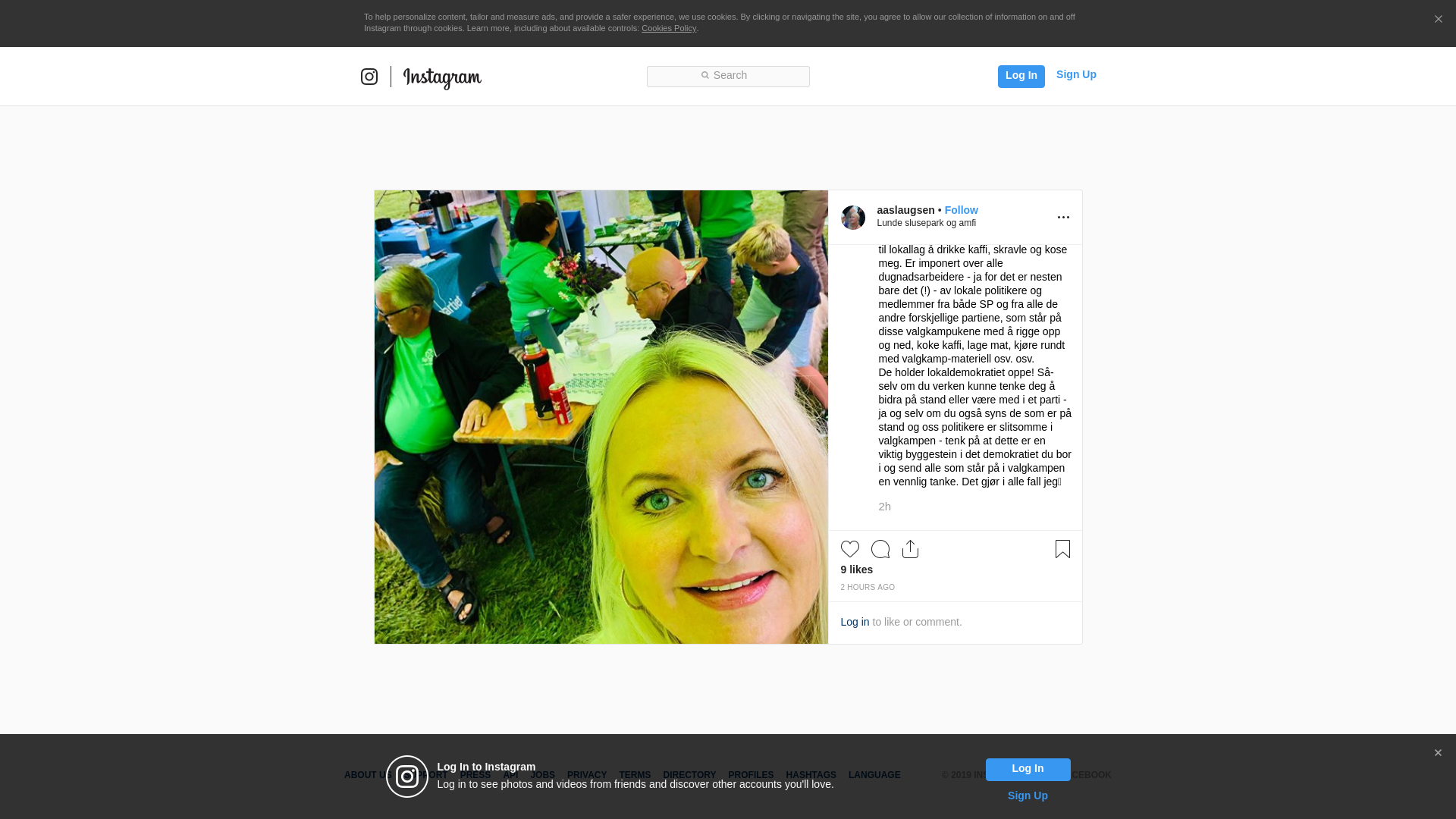Viewport: 1456px width, 819px height.
Task: Click the Search input field
Action: [728, 76]
